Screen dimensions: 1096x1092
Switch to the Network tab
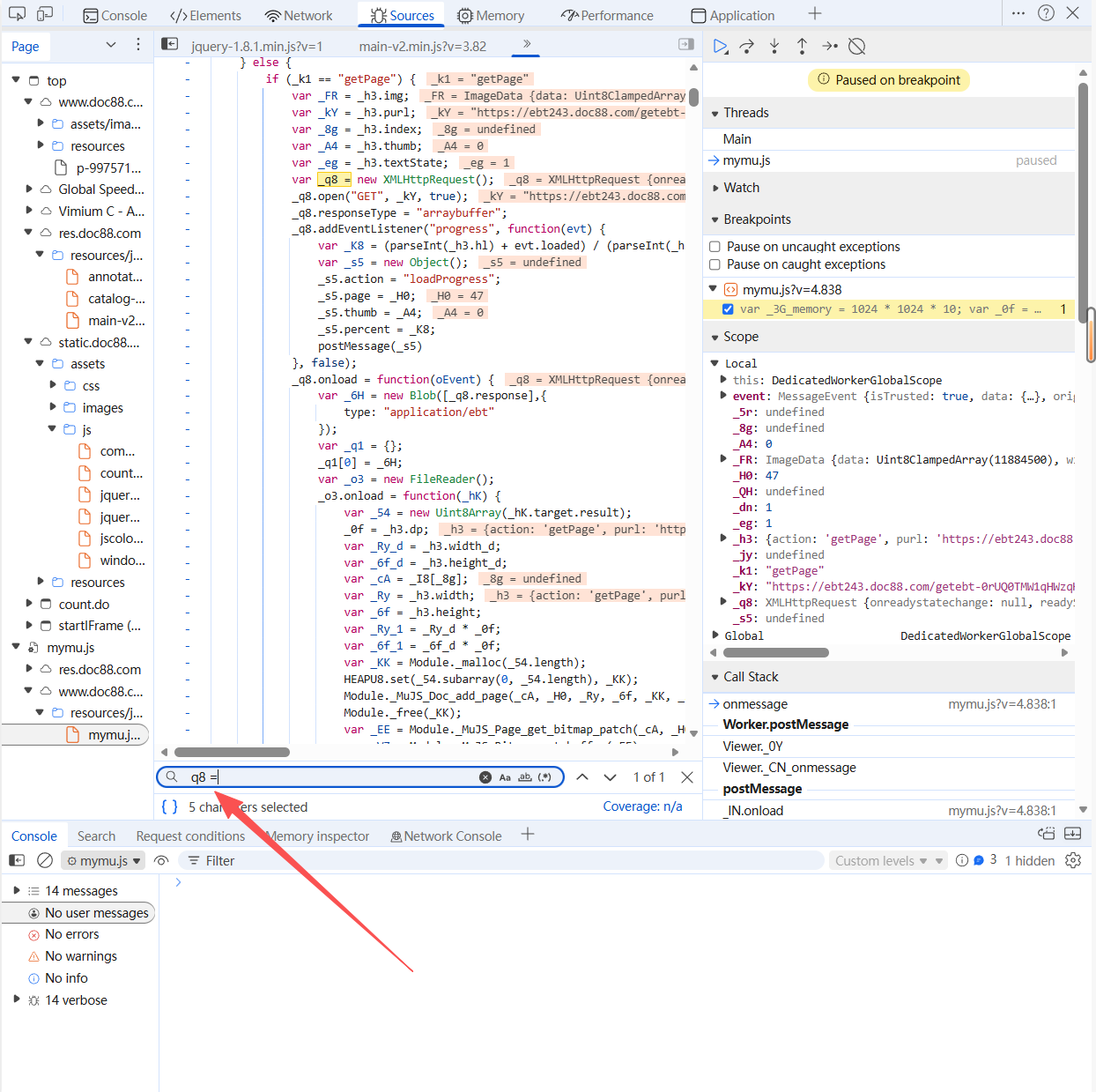(299, 16)
